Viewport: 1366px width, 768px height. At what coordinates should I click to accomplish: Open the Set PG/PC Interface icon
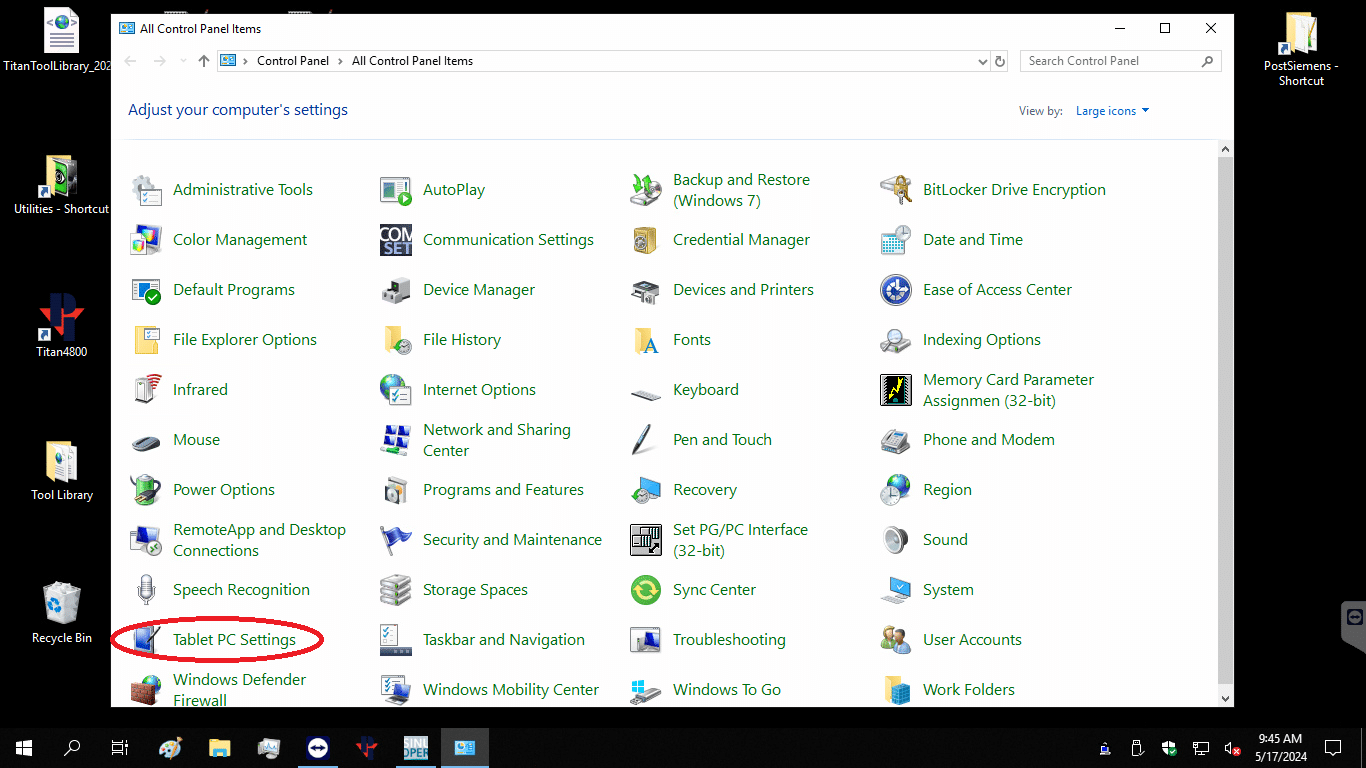646,540
